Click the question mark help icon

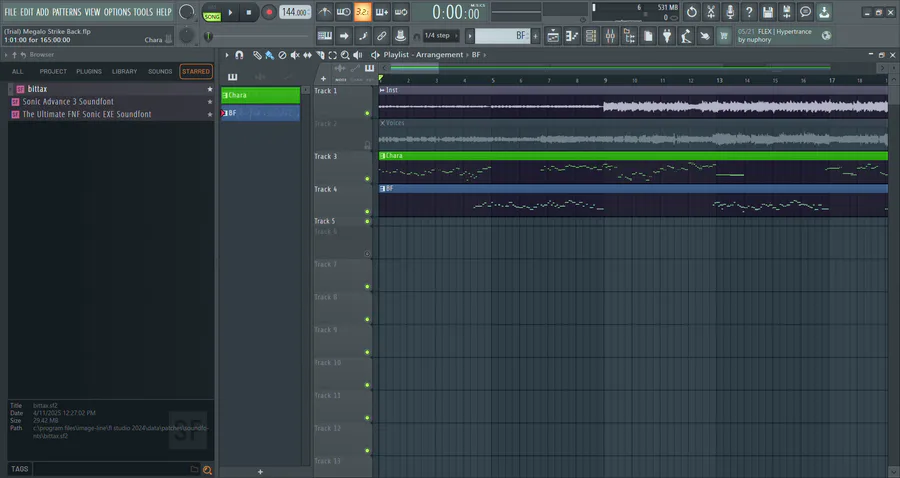click(x=748, y=12)
